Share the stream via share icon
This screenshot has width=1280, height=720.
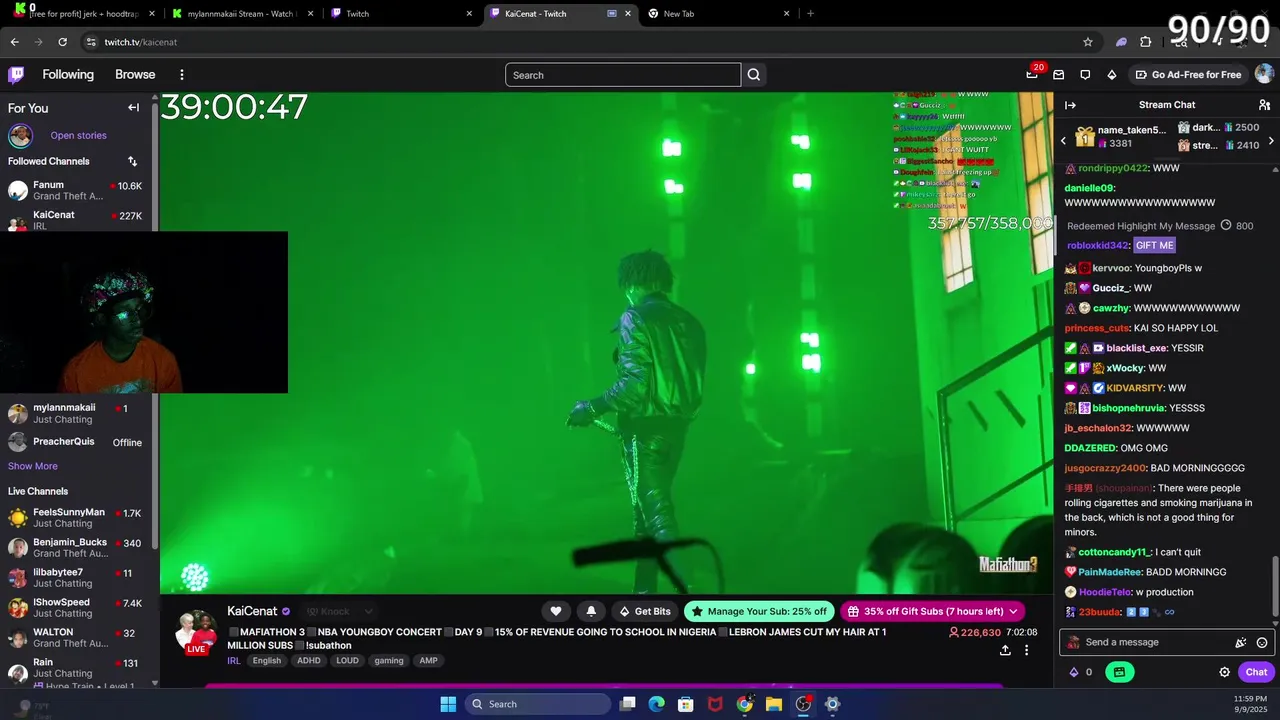[x=1005, y=650]
